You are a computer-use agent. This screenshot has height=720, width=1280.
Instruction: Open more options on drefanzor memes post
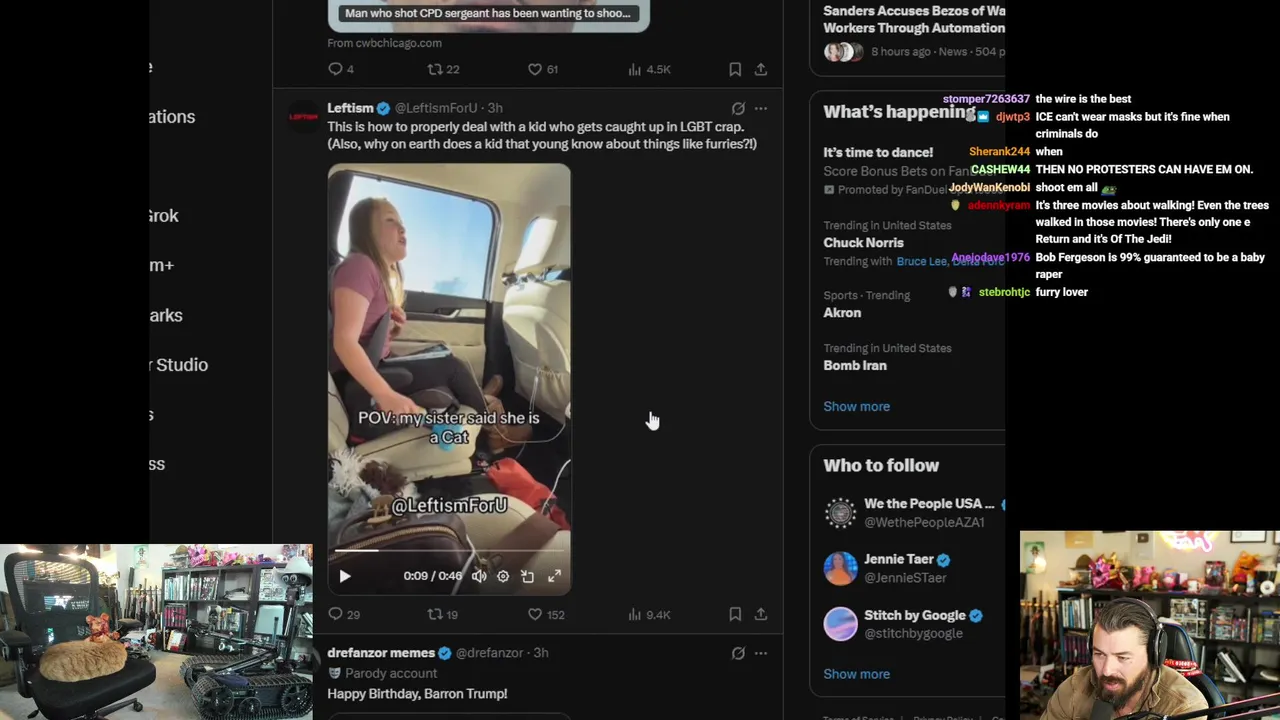[761, 653]
